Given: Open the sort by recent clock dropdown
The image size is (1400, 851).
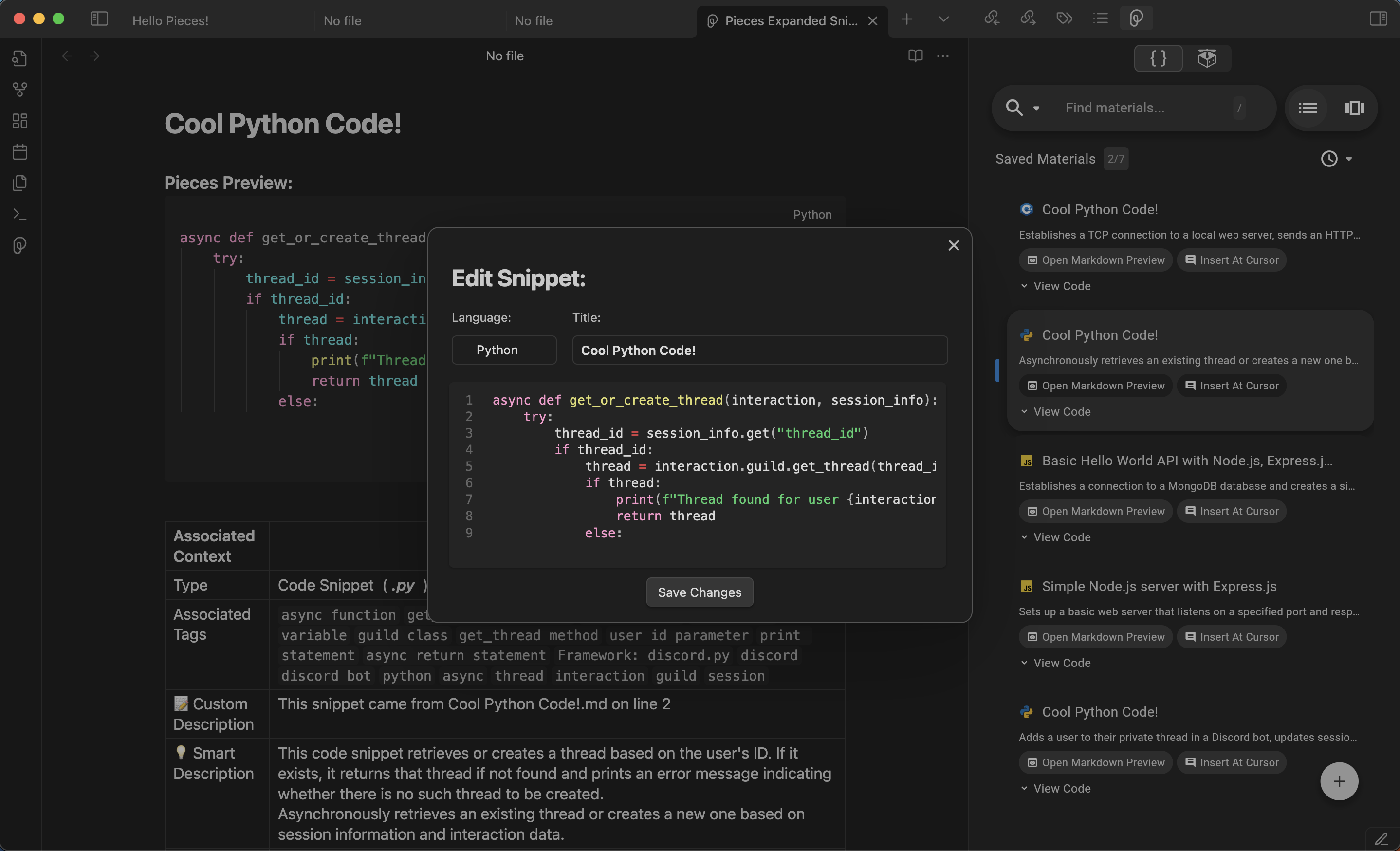Looking at the screenshot, I should (1336, 159).
